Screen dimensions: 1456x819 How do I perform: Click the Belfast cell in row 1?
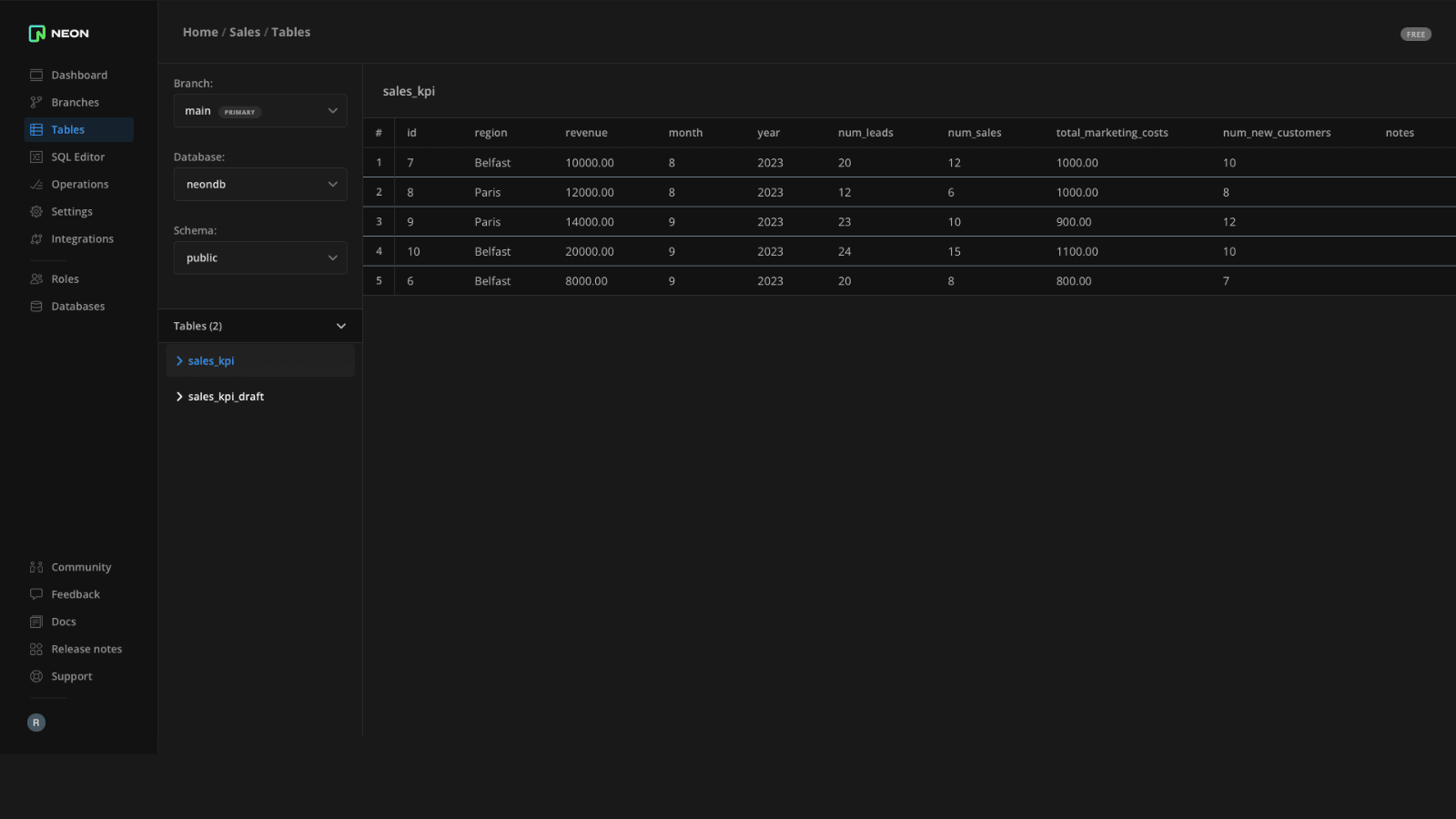(492, 163)
